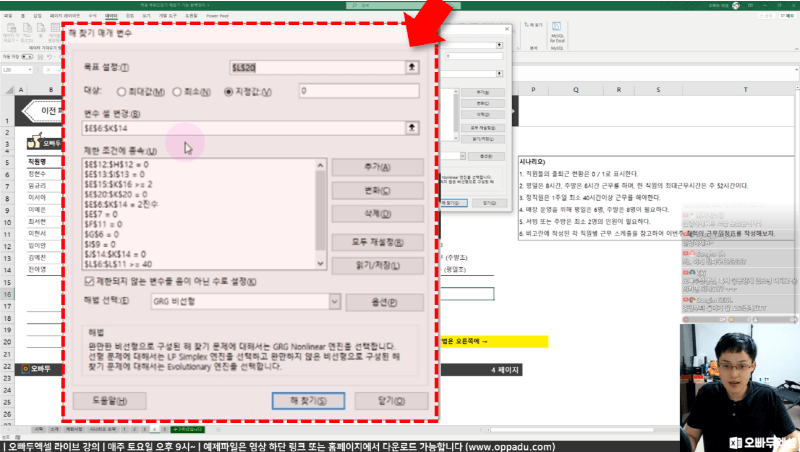800x452 pixels.
Task: Switch to the 삽입 ribbon tab
Action: 37,16
